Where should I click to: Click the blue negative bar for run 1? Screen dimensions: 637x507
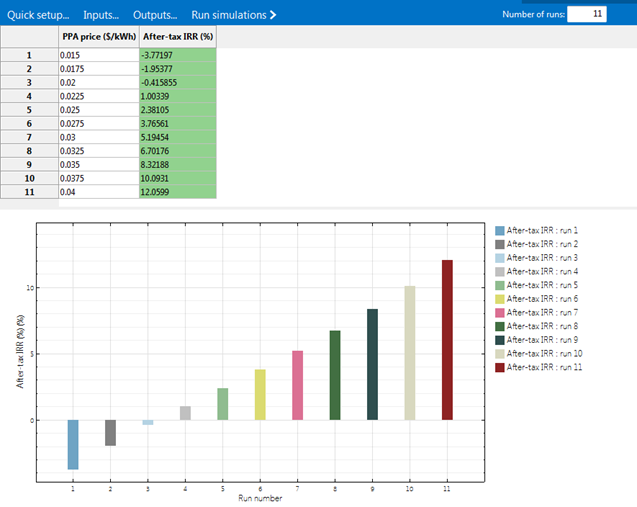(73, 444)
